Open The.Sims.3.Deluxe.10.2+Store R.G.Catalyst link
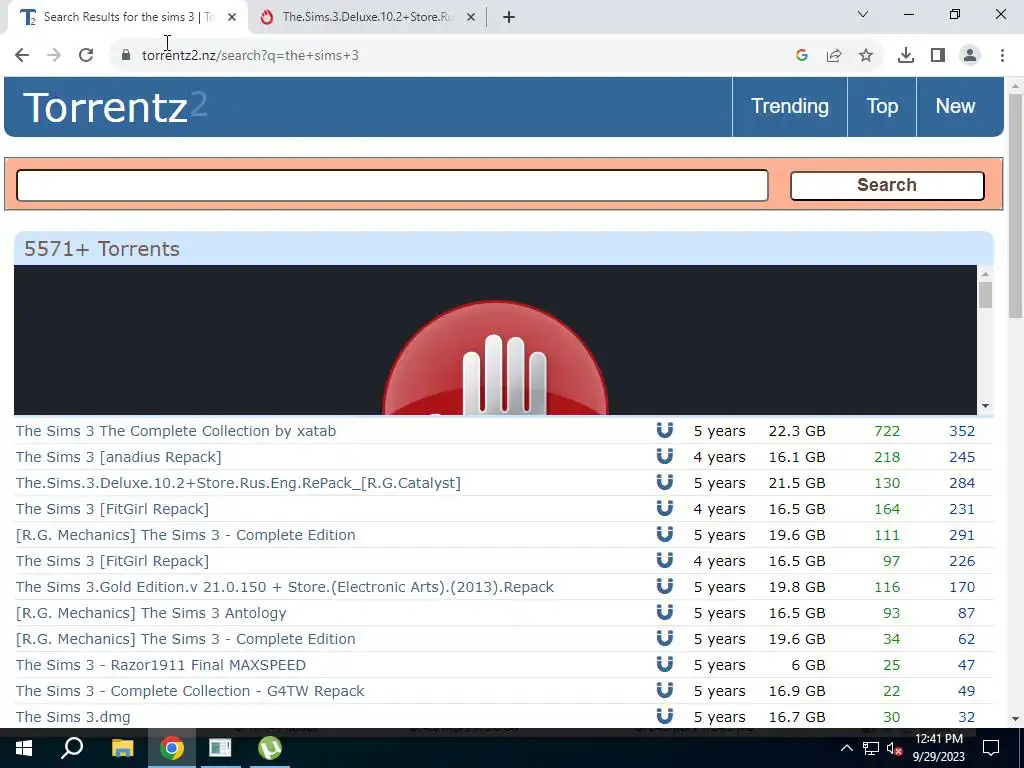The image size is (1024, 768). coord(238,483)
